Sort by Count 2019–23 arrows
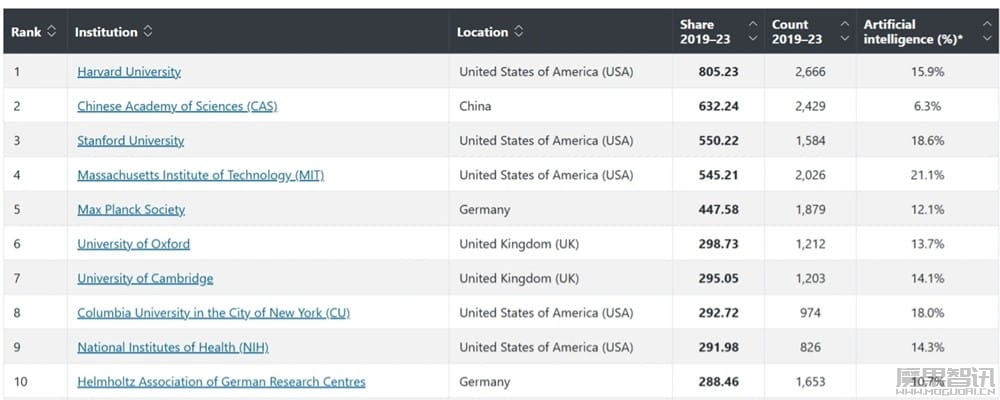The image size is (1000, 400). (845, 31)
